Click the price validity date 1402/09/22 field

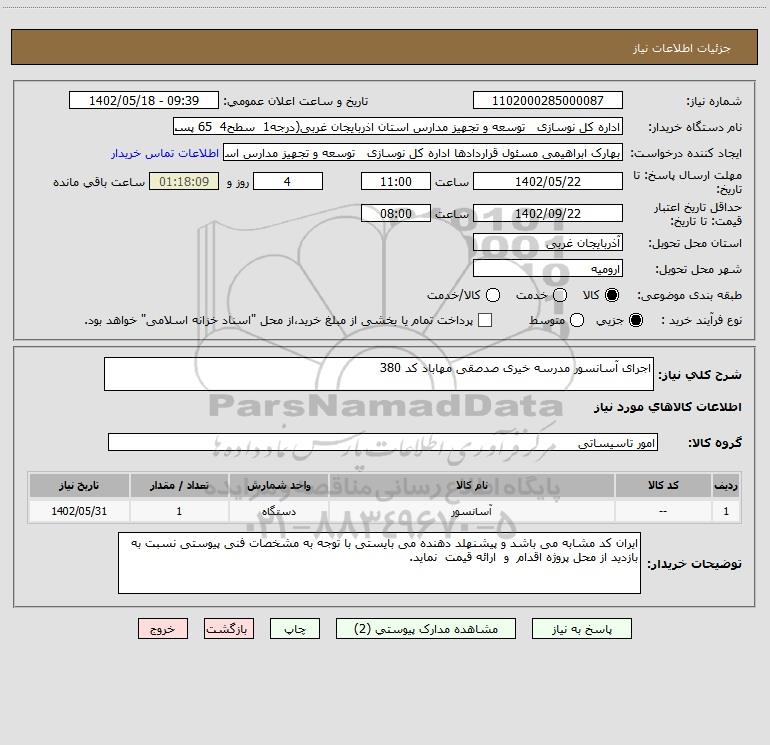(548, 213)
